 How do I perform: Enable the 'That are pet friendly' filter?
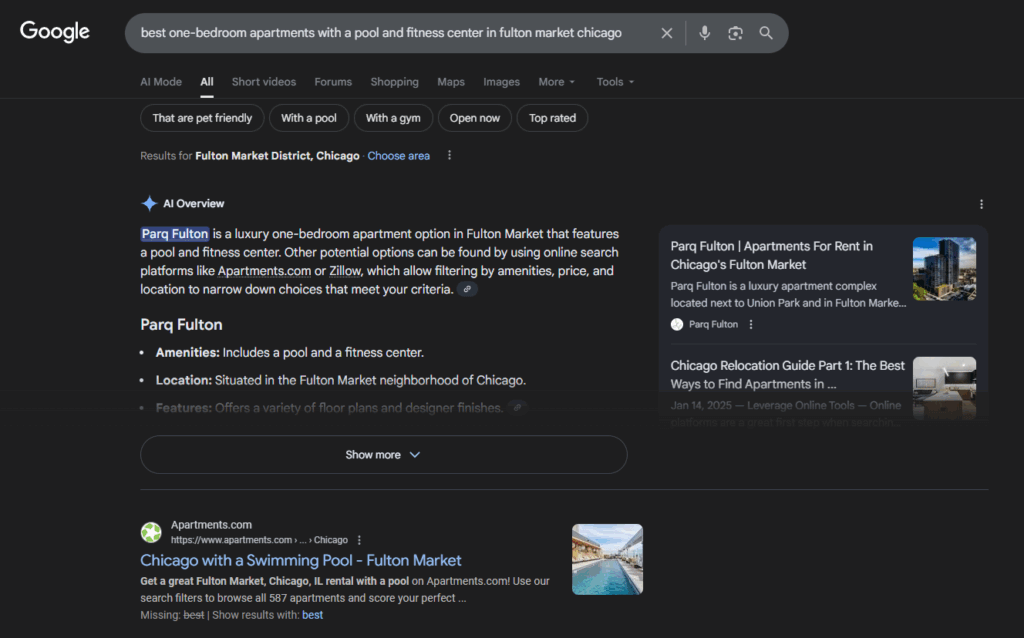(202, 118)
